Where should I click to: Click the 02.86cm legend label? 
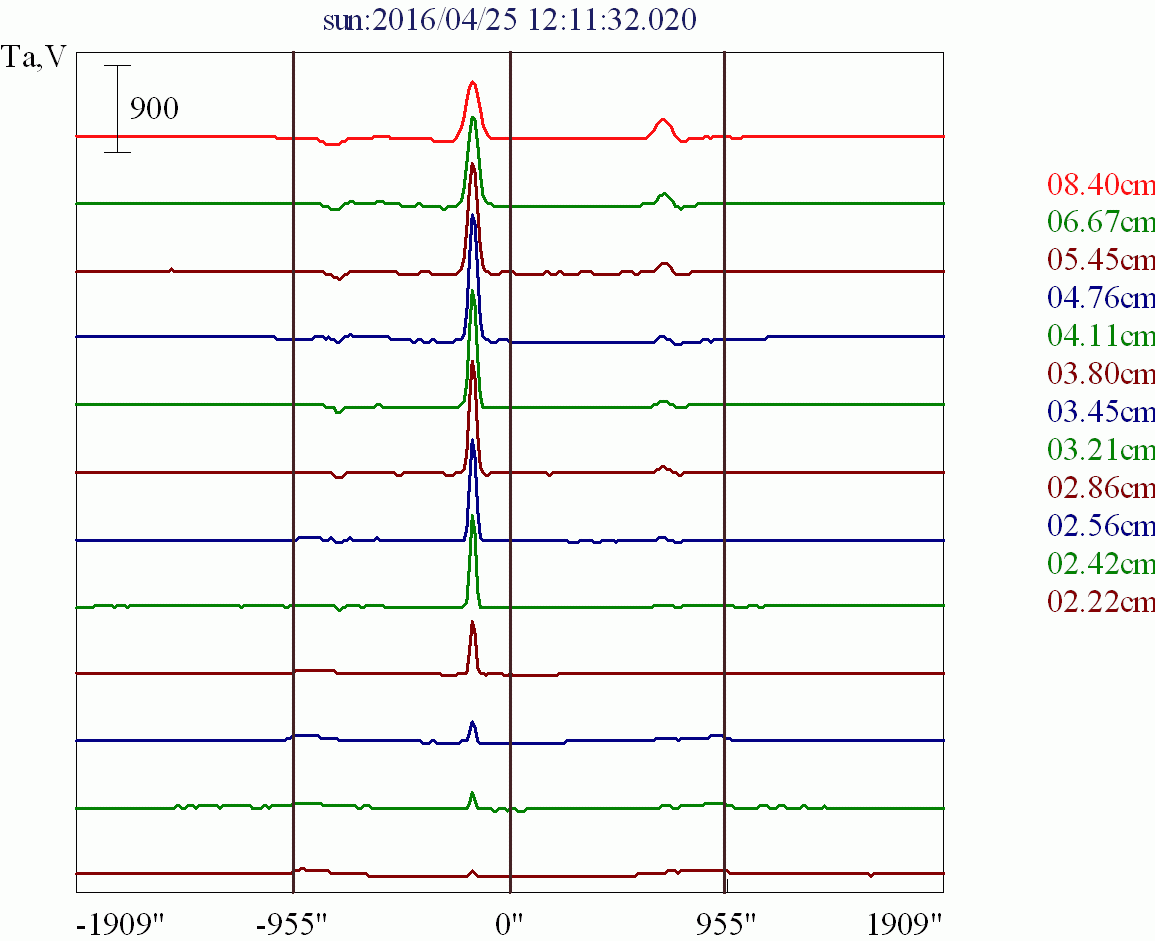[1100, 488]
